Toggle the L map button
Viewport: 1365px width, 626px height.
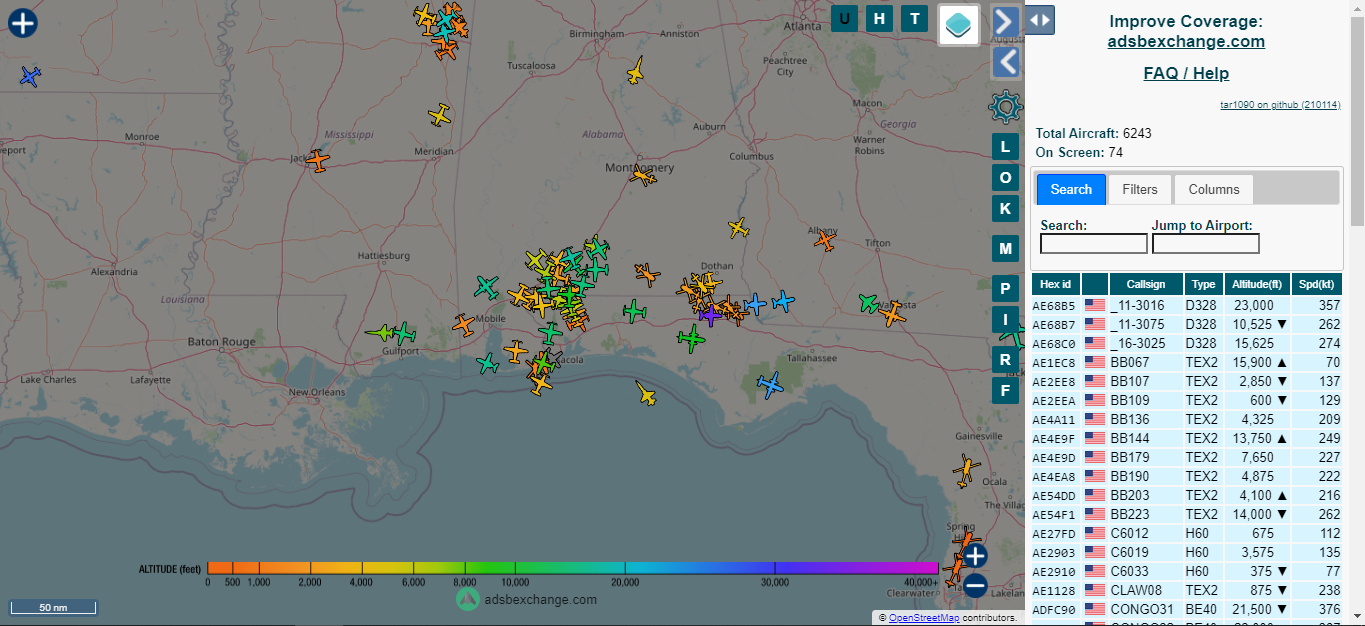point(1005,146)
